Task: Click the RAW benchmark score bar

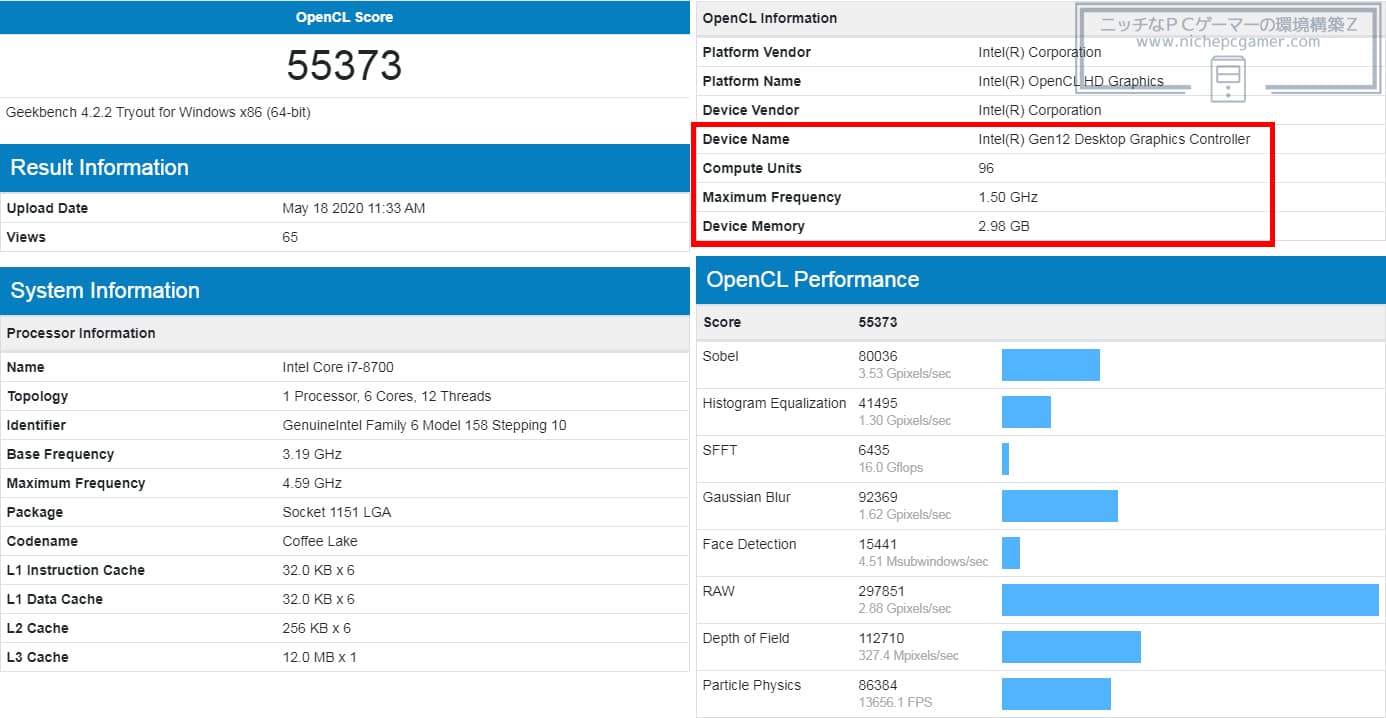Action: tap(1190, 600)
